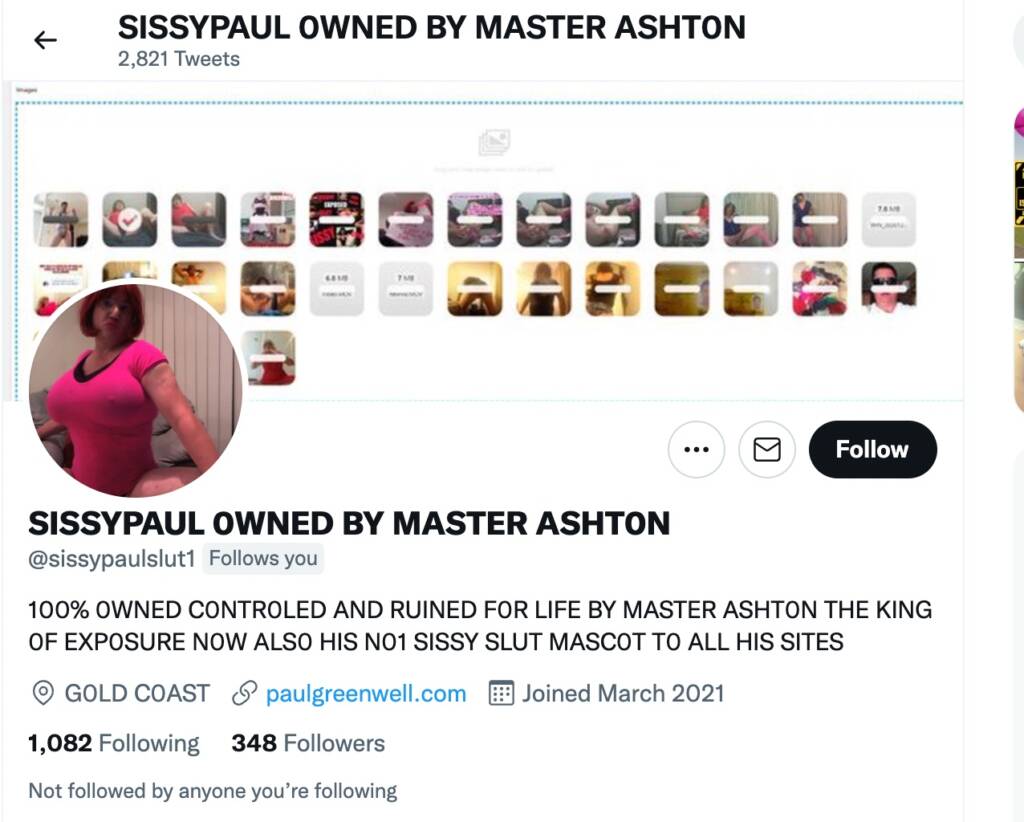Screen dimensions: 1024x822
Task: Select the @ handle text under the name
Action: click(112, 559)
